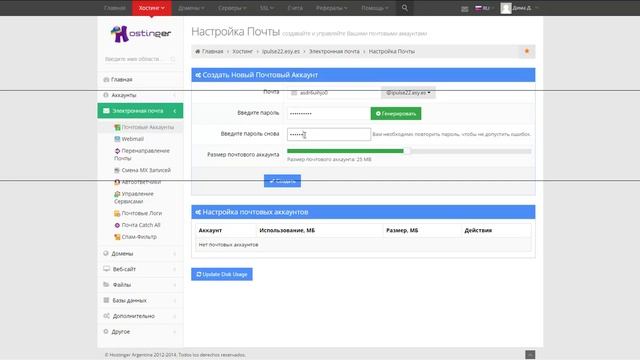This screenshot has width=640, height=360.
Task: Open the Помощь top menu
Action: click(374, 8)
